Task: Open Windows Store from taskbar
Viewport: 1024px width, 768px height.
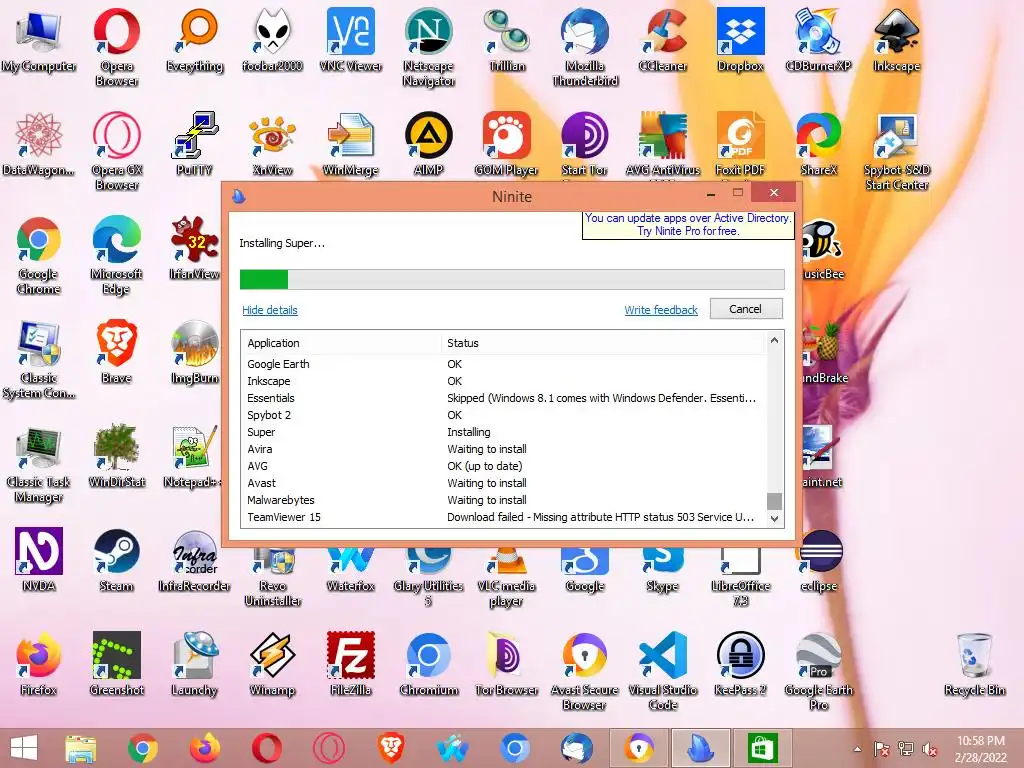Action: coord(762,748)
